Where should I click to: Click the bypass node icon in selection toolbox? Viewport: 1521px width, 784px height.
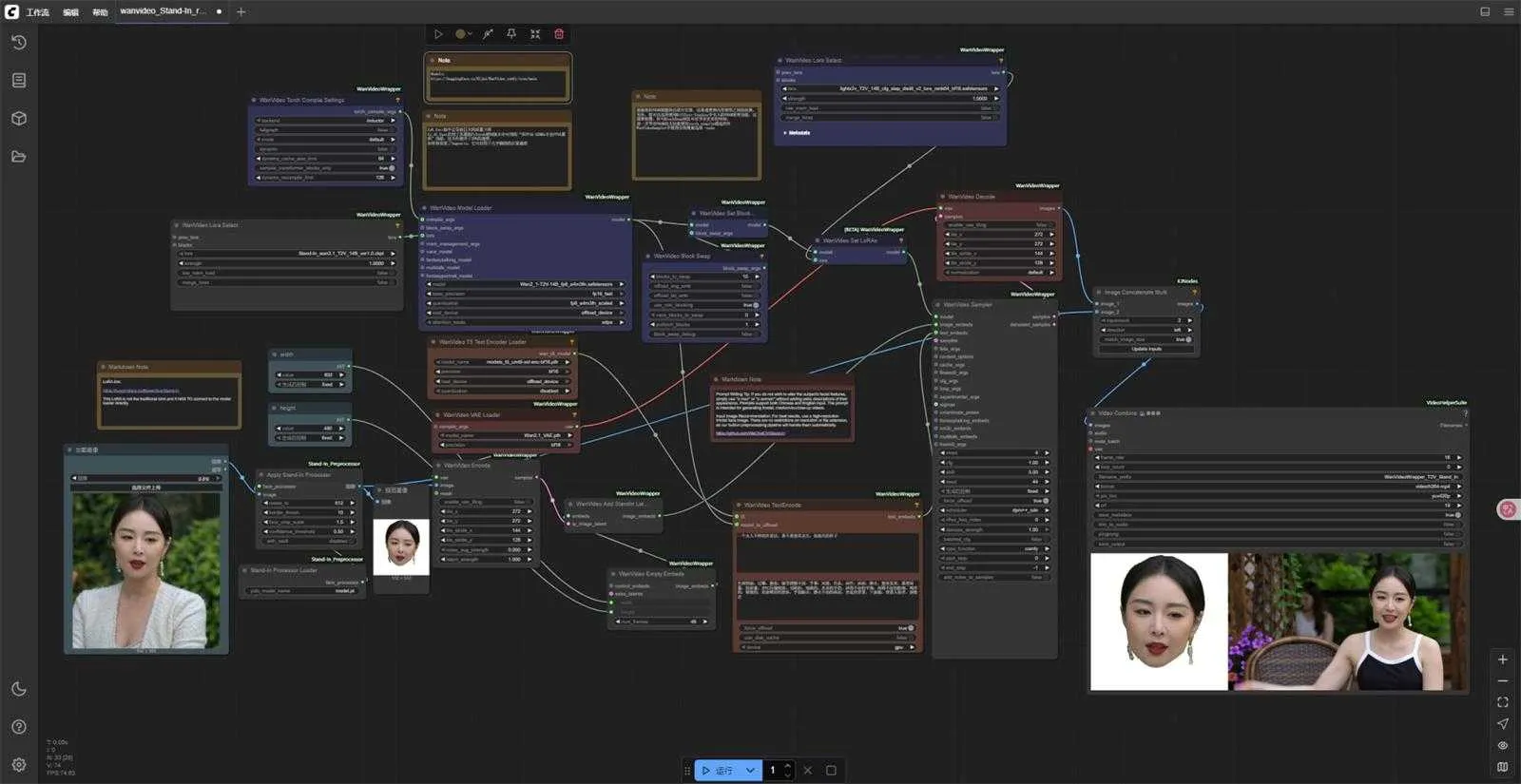point(488,34)
